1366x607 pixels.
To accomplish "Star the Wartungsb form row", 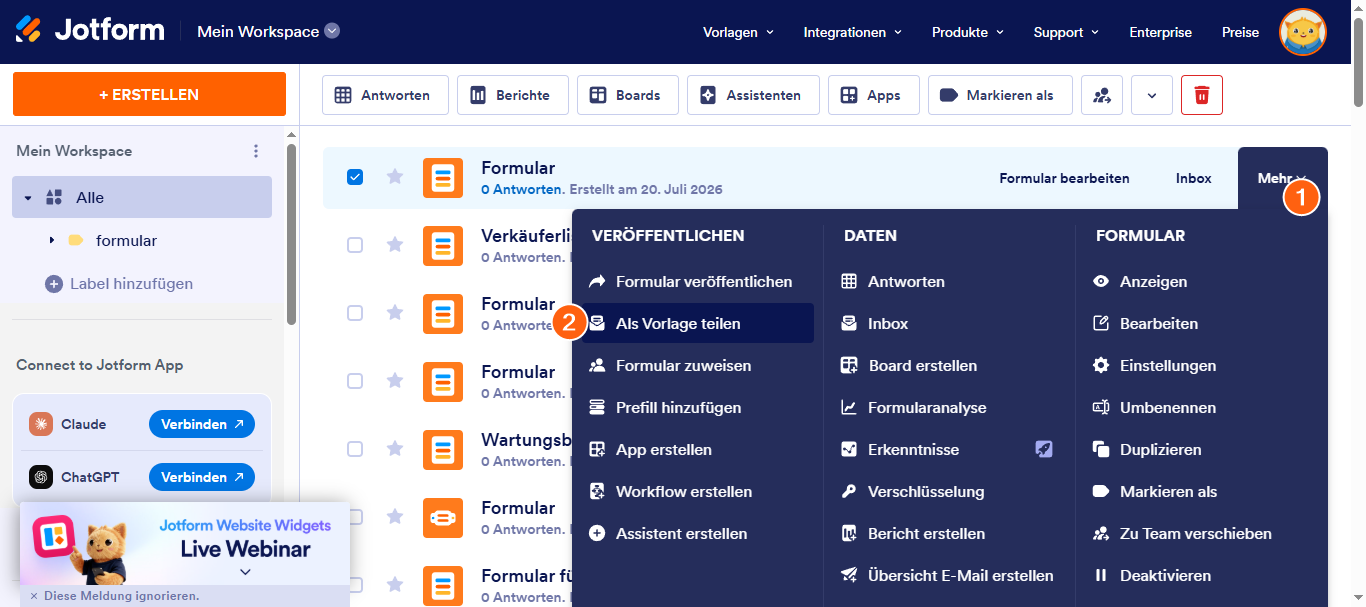I will pyautogui.click(x=395, y=448).
